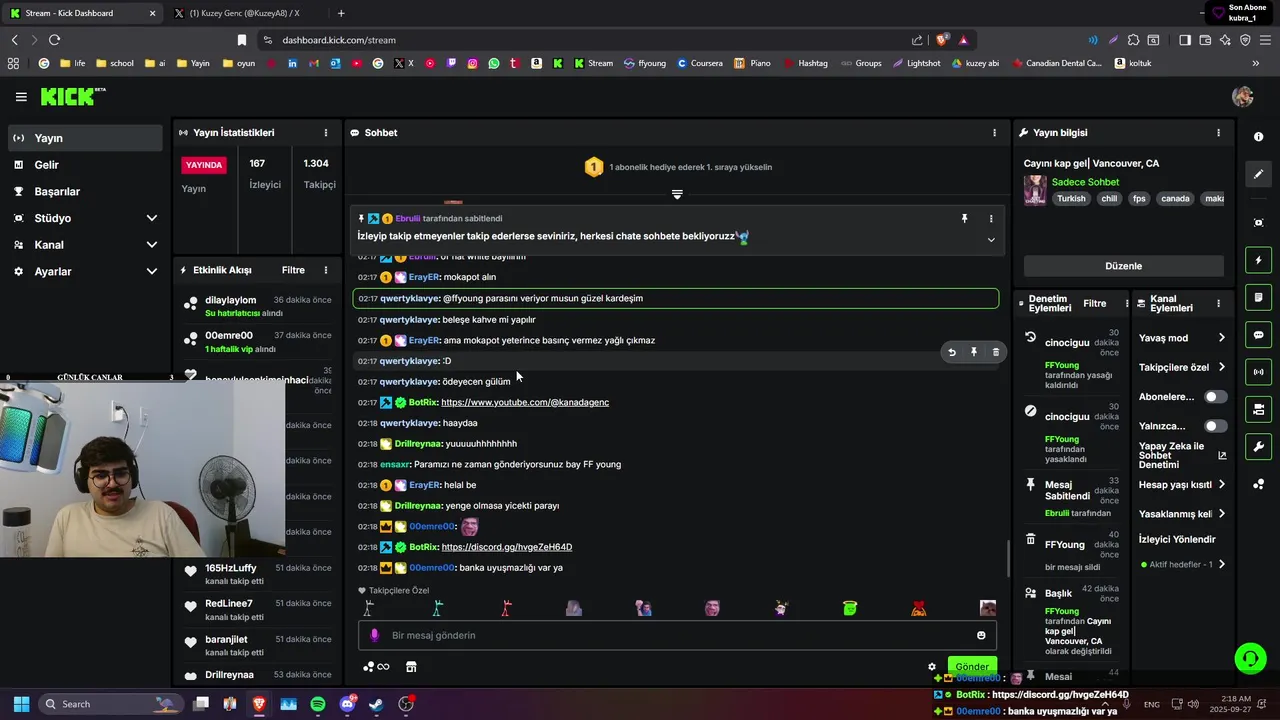Click lightning bolt icon in right sidebar
The height and width of the screenshot is (720, 1280).
click(1259, 260)
